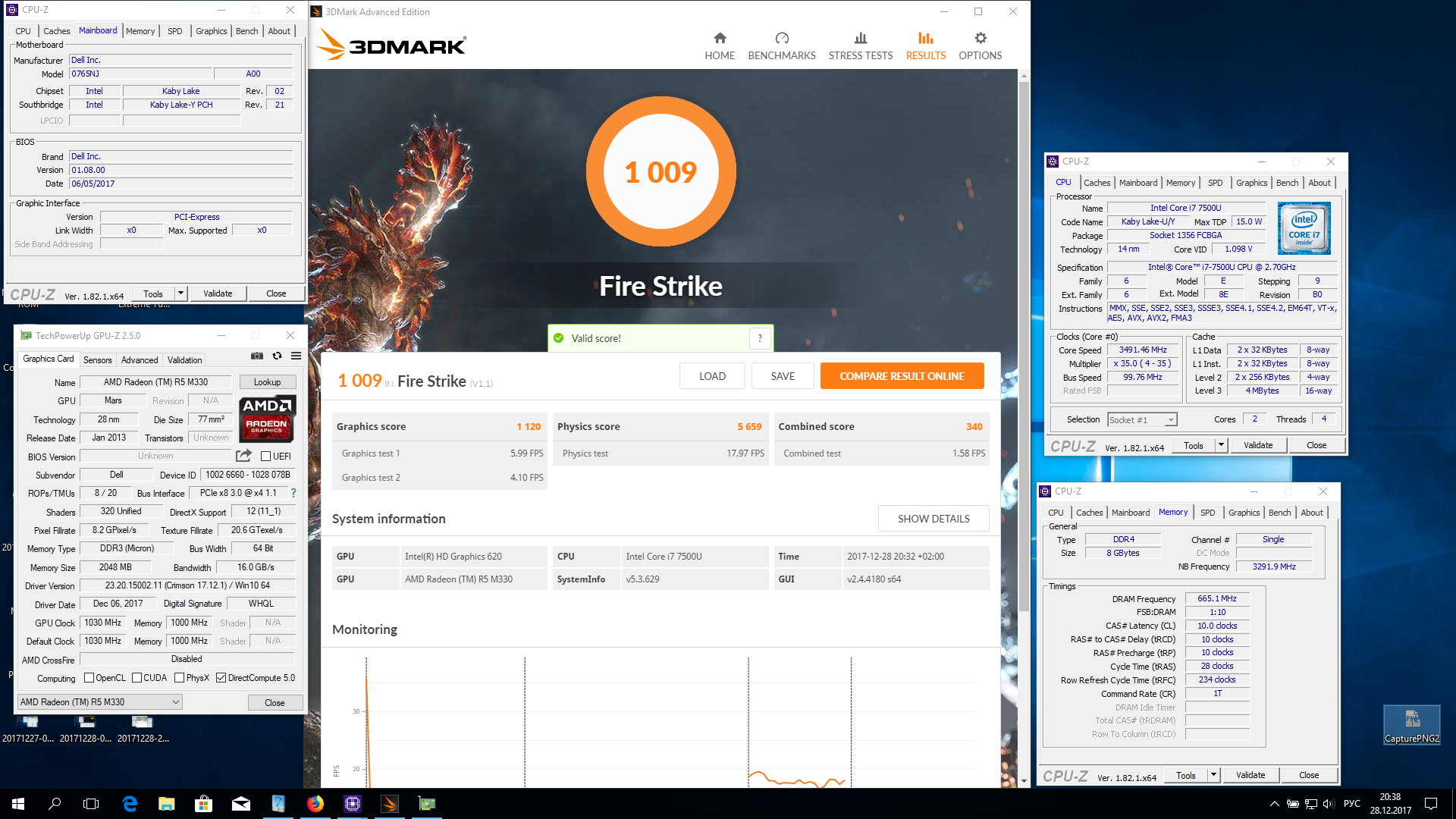Viewport: 1456px width, 819px height.
Task: Open 3DMark Benchmarks section
Action: tap(782, 46)
